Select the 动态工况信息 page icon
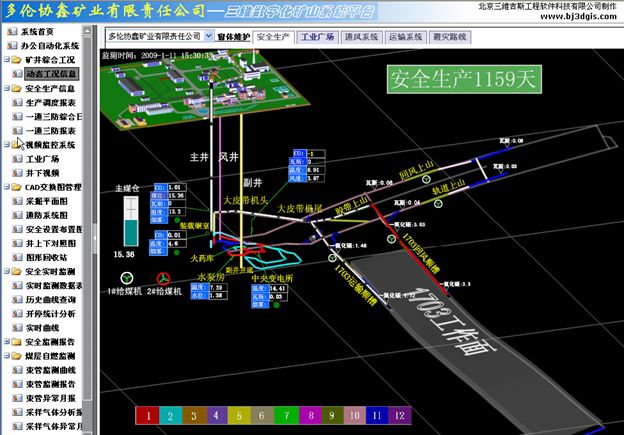Viewport: 624px width, 435px height. (17, 74)
